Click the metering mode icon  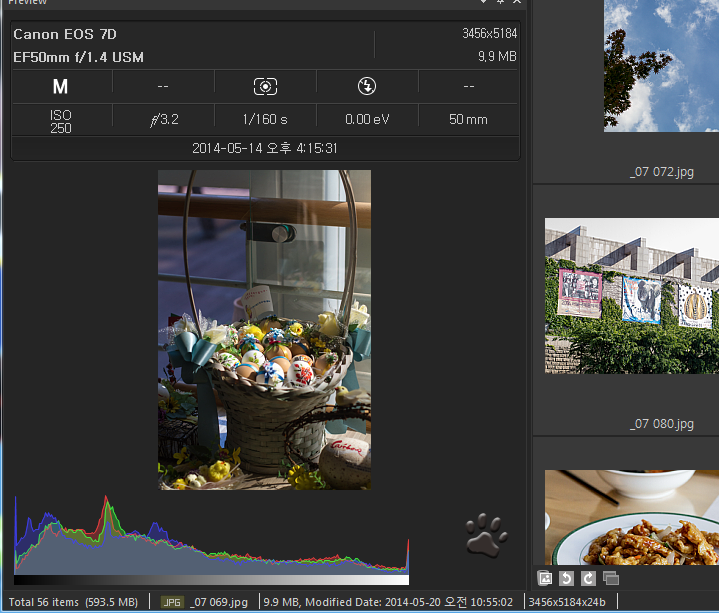pos(265,86)
